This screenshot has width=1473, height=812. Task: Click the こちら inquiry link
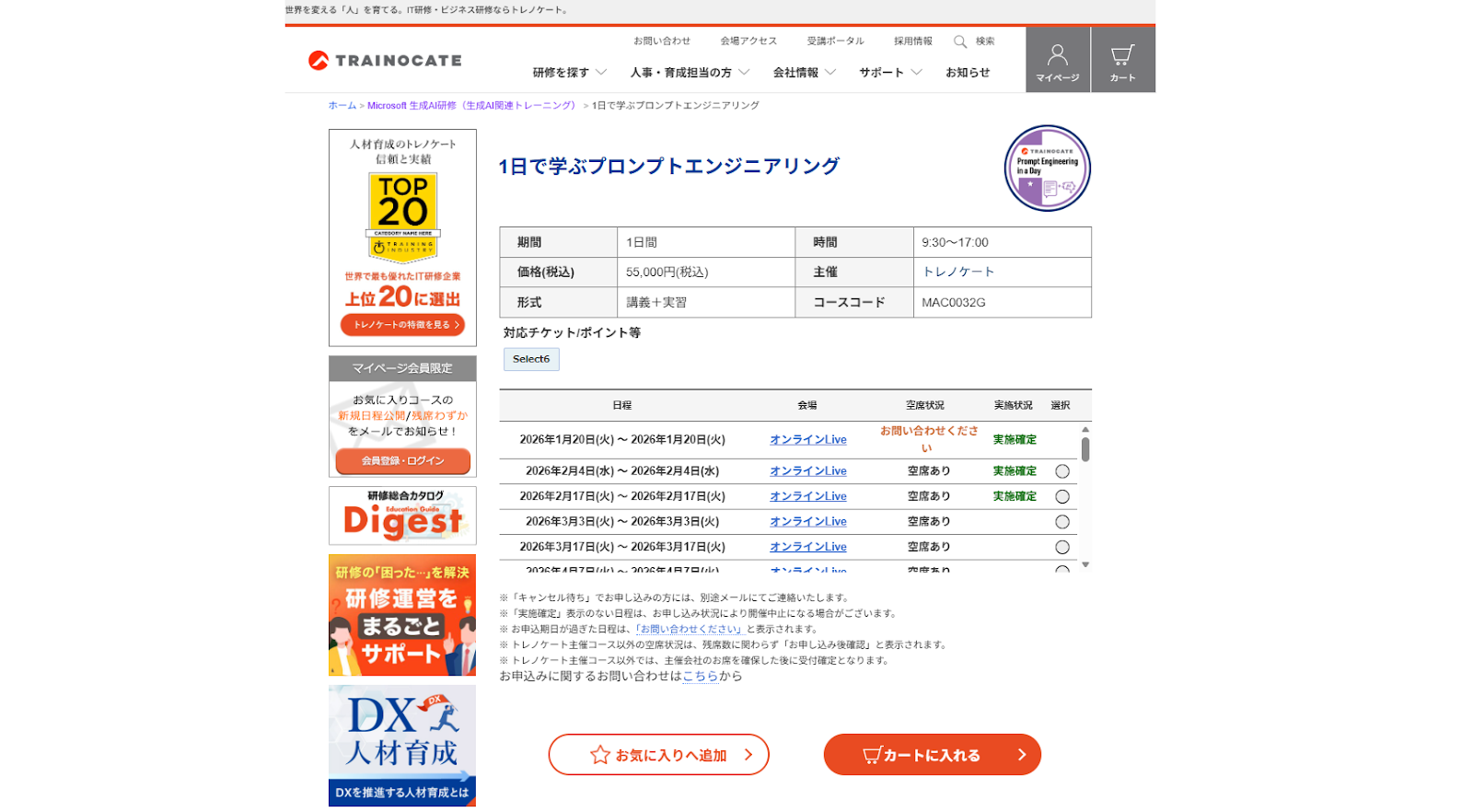700,677
